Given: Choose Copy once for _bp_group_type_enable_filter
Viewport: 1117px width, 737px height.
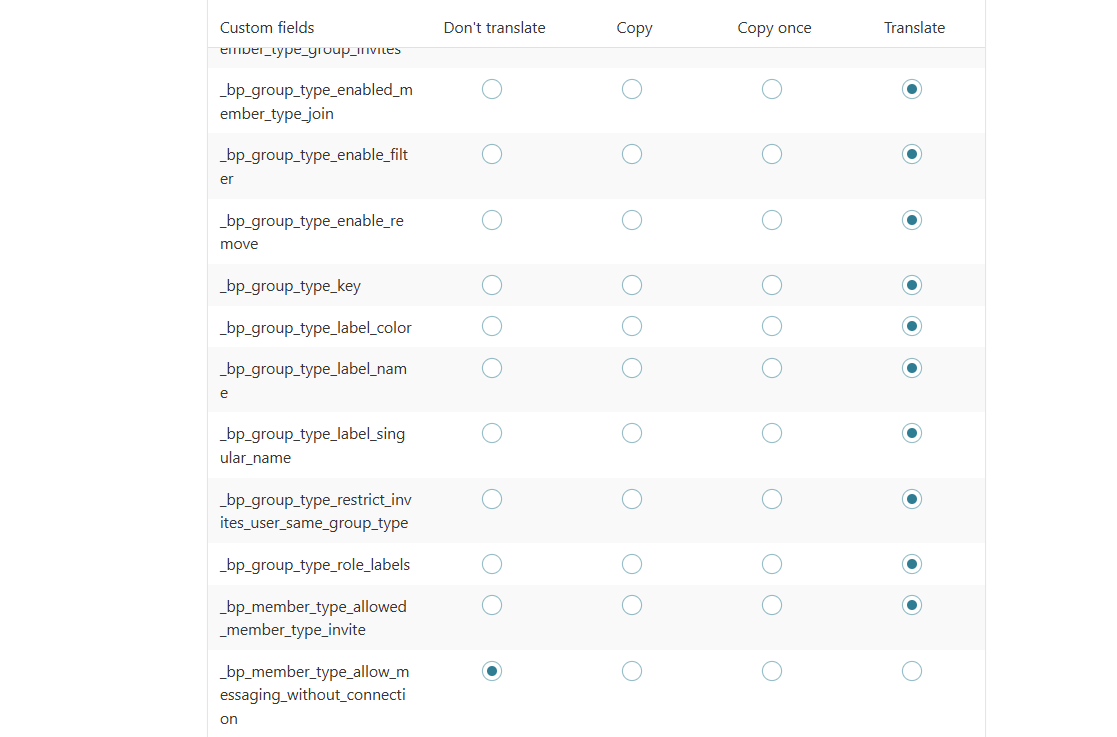Looking at the screenshot, I should point(772,154).
